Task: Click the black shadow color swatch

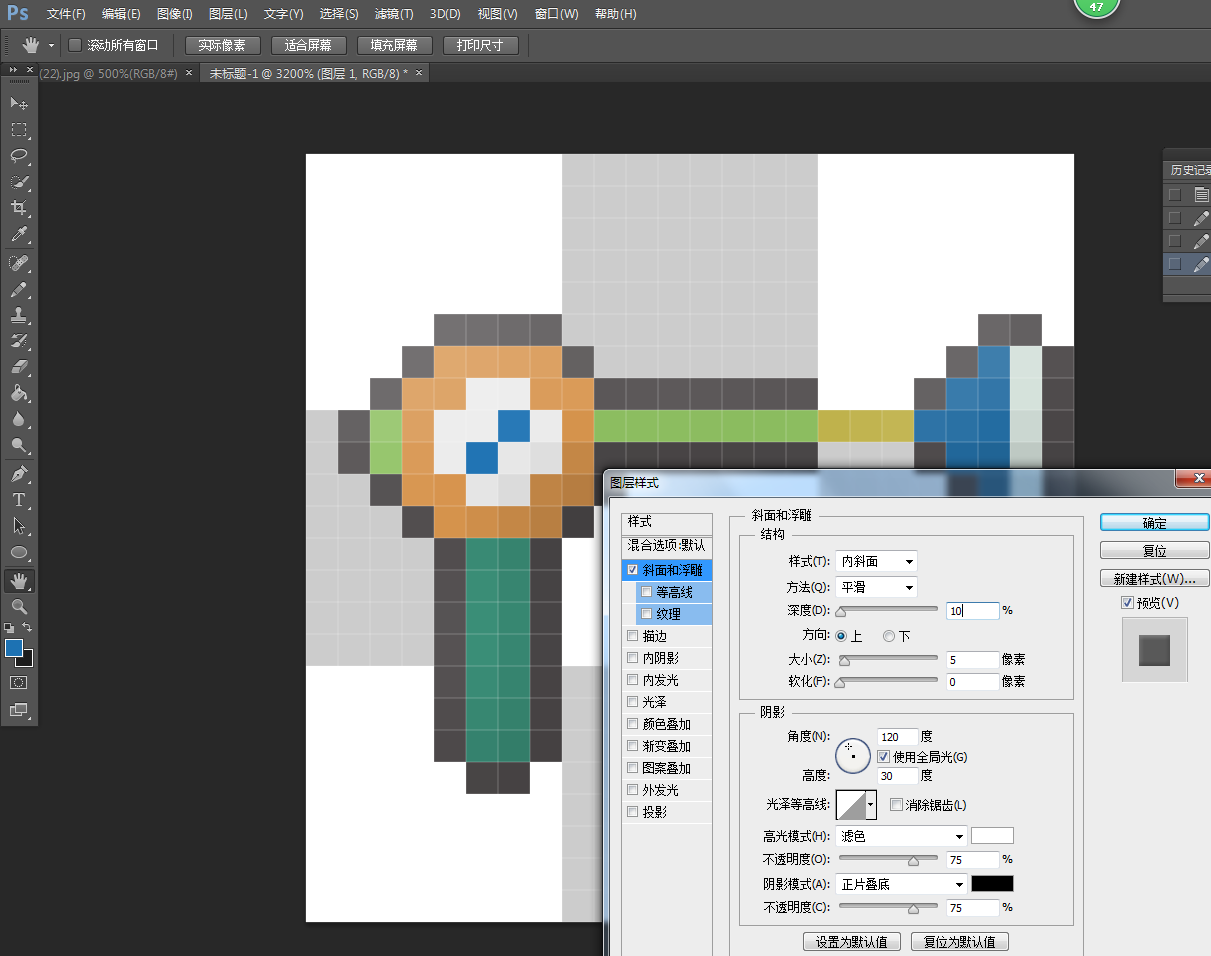Action: click(x=993, y=884)
